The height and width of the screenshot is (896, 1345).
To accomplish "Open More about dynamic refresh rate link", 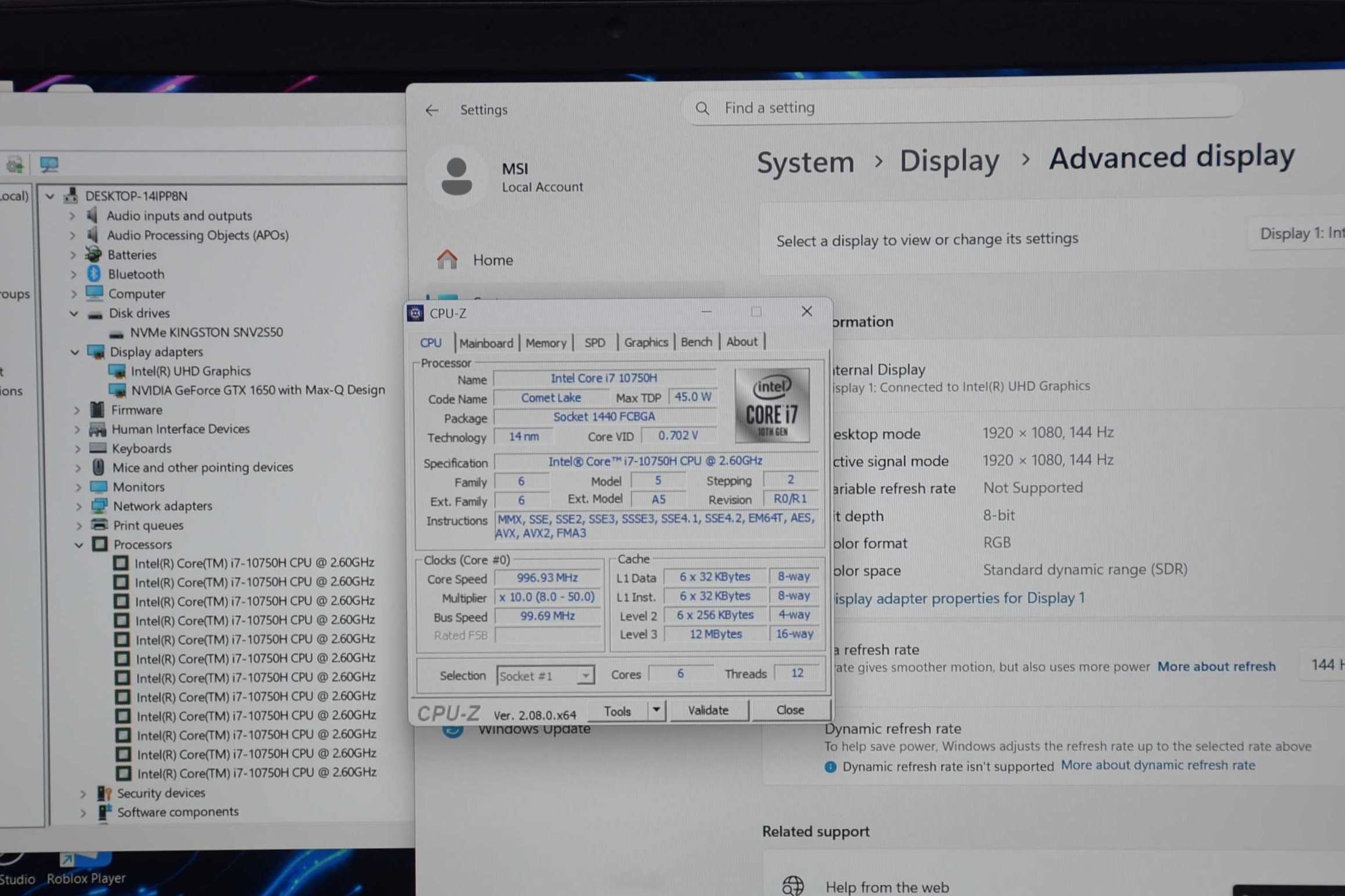I will [1158, 766].
